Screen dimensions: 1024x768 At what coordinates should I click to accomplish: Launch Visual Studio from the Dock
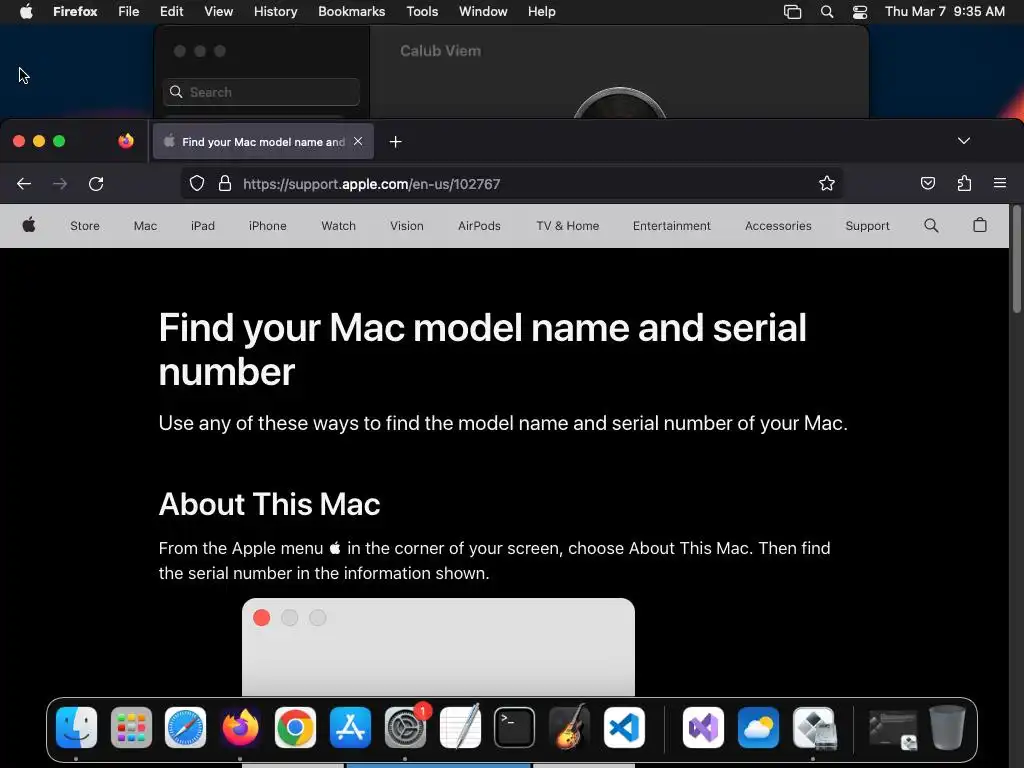(703, 728)
